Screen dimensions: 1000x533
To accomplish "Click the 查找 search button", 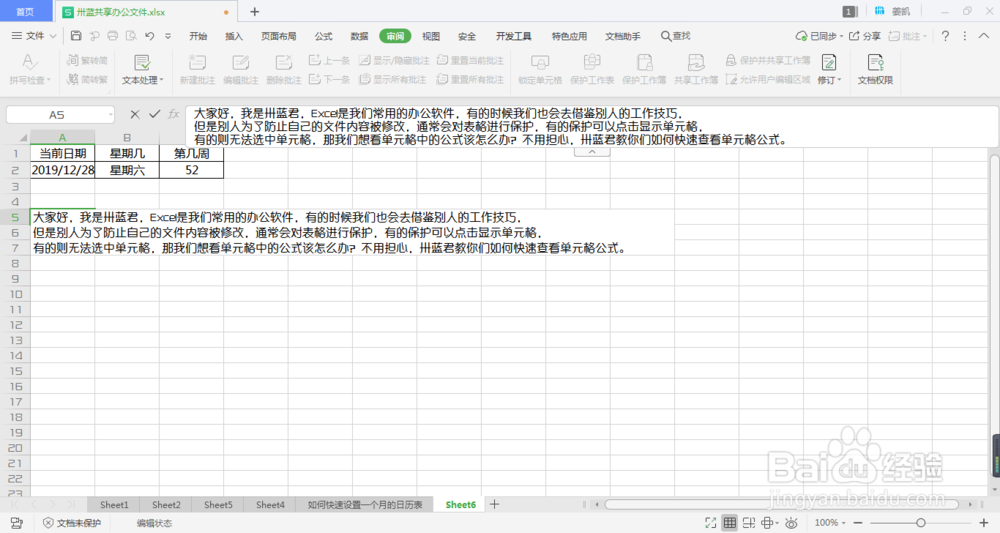I will coord(675,36).
